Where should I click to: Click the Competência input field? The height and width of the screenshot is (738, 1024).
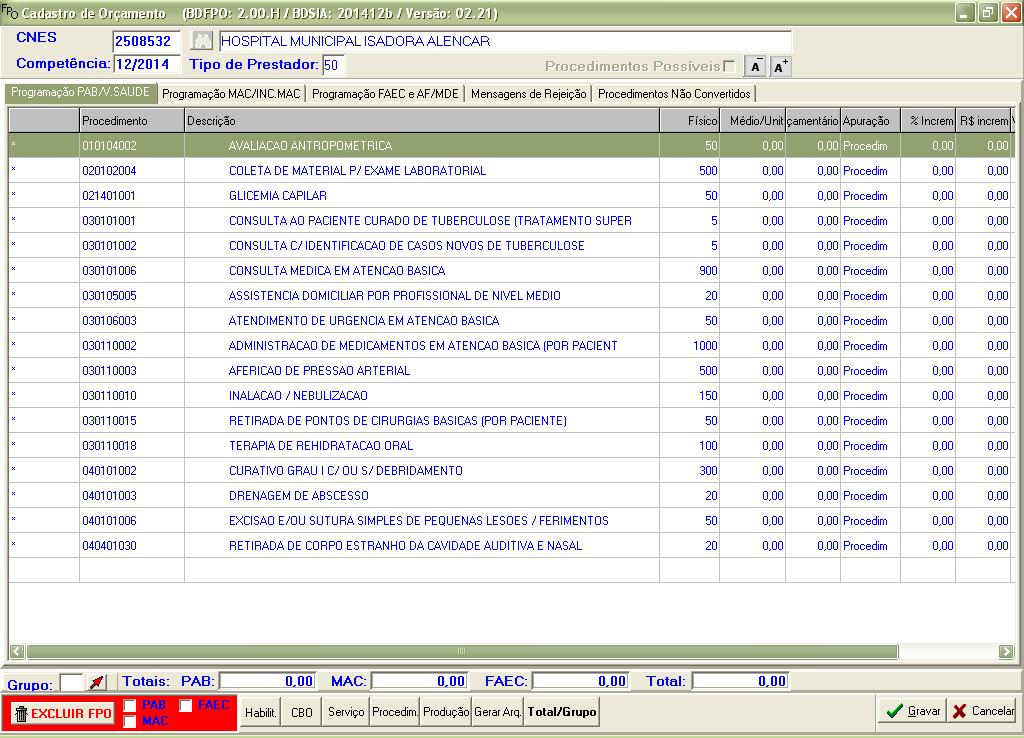(147, 65)
